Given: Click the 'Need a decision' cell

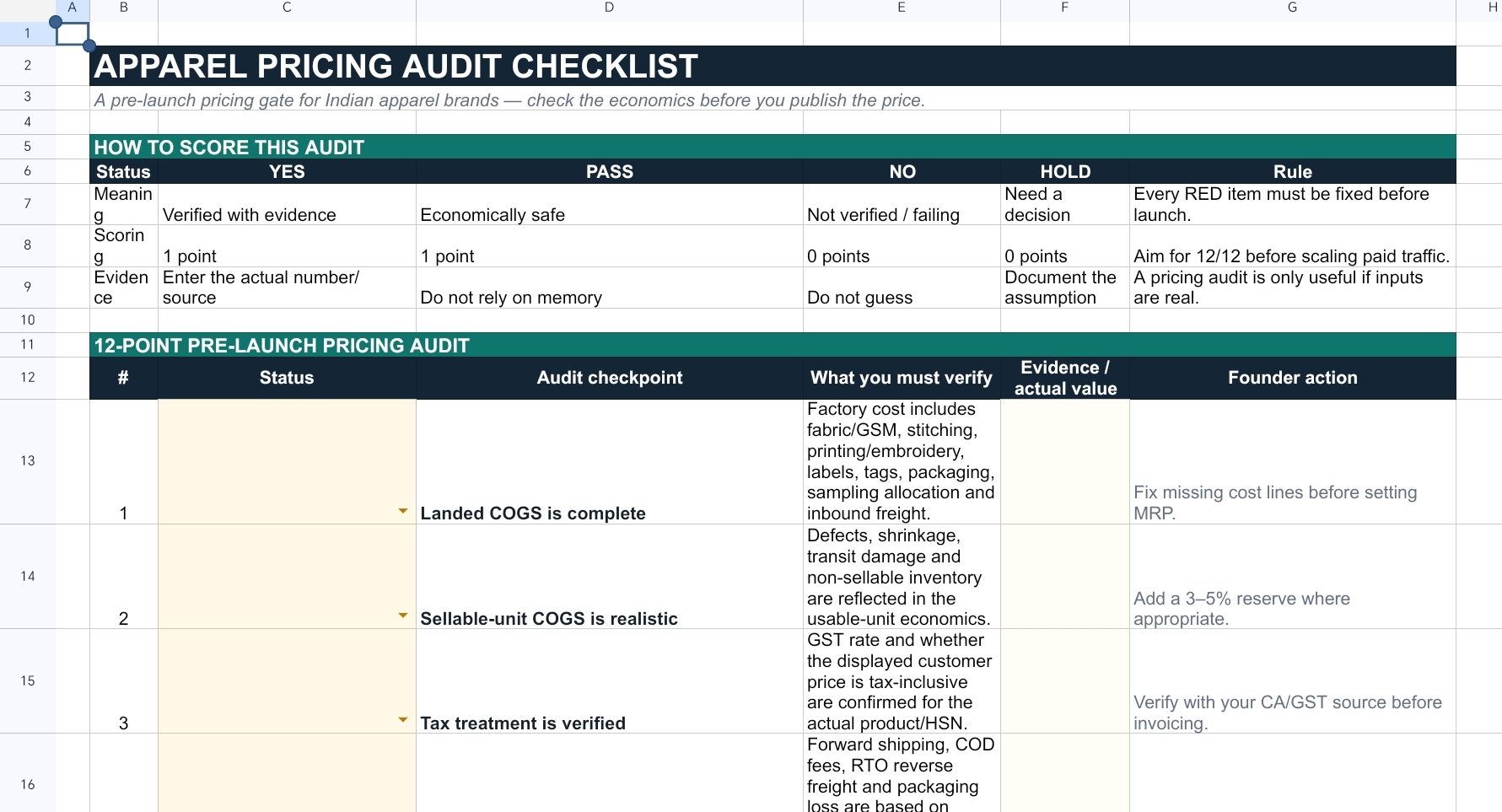Looking at the screenshot, I should 1065,204.
